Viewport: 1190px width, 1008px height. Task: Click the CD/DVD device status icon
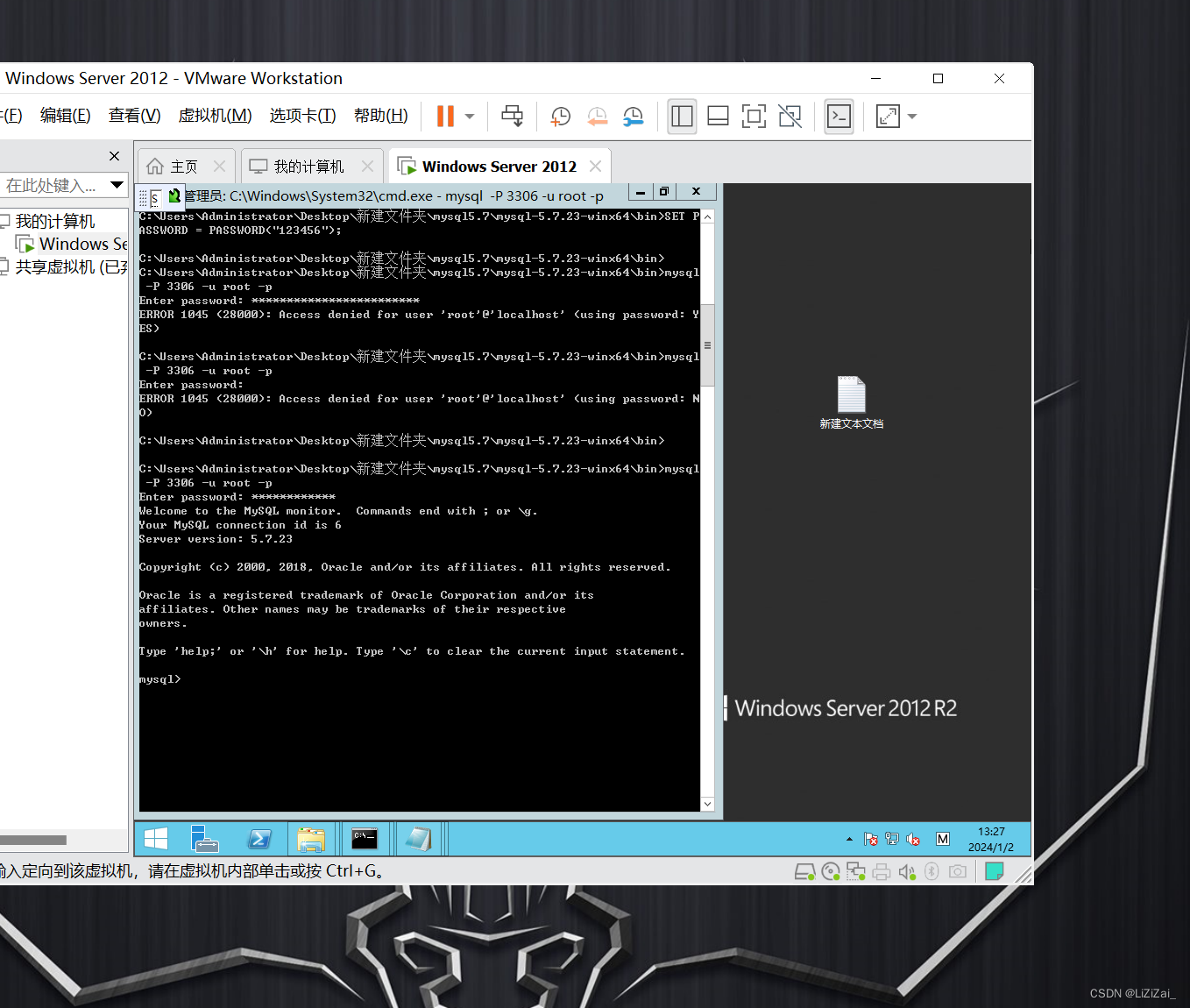831,871
